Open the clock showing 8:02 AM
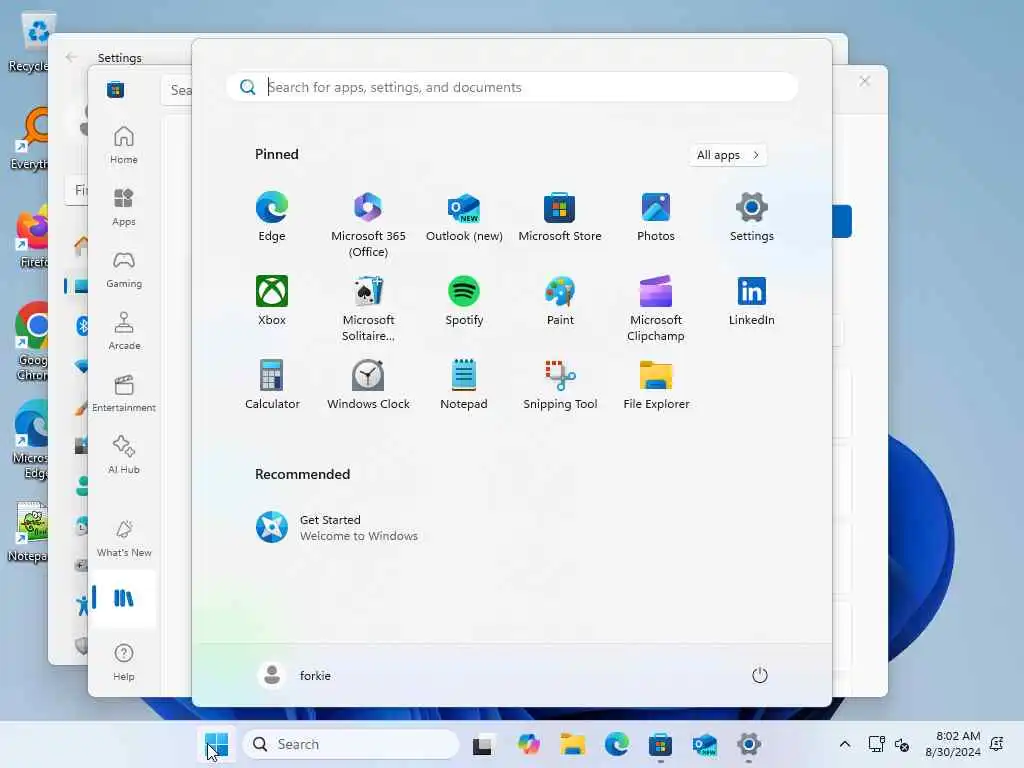 coord(952,744)
